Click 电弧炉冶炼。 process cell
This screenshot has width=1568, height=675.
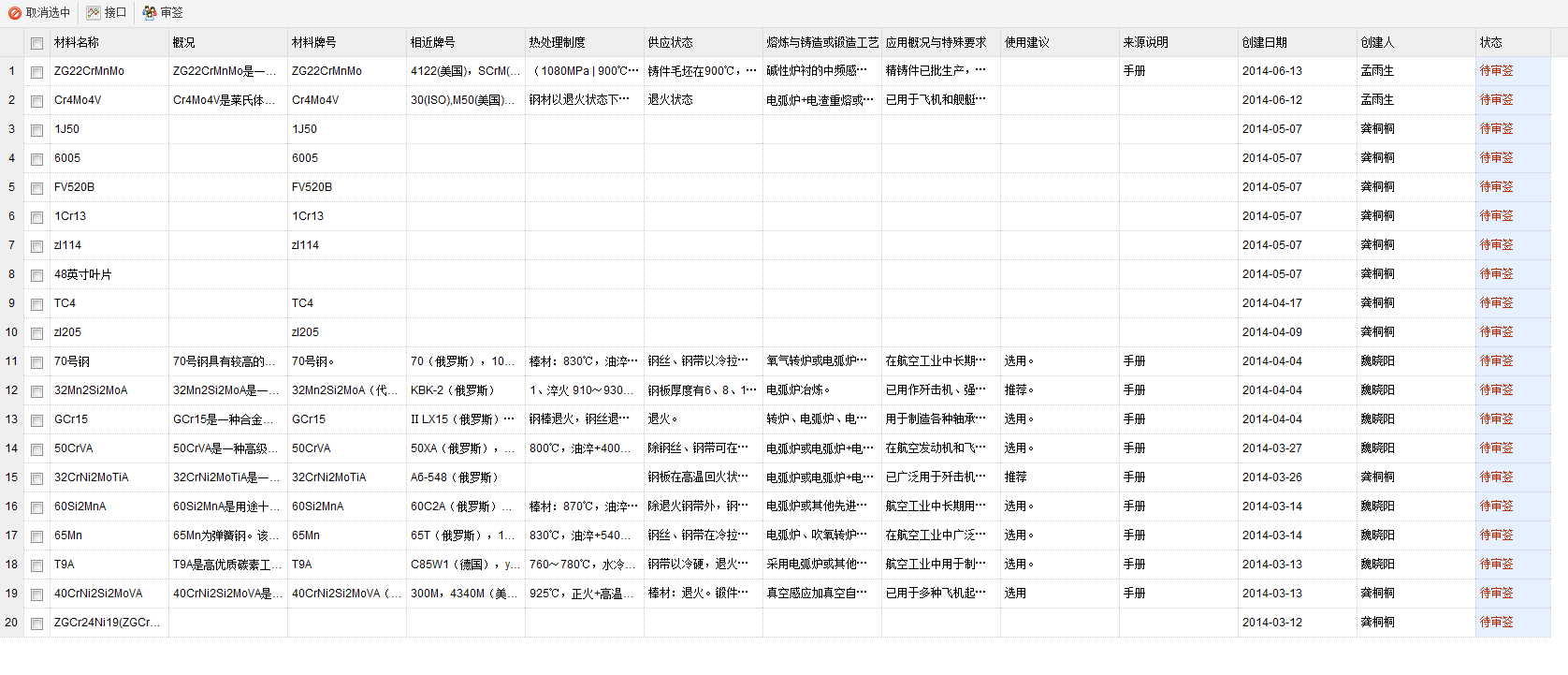click(x=821, y=390)
